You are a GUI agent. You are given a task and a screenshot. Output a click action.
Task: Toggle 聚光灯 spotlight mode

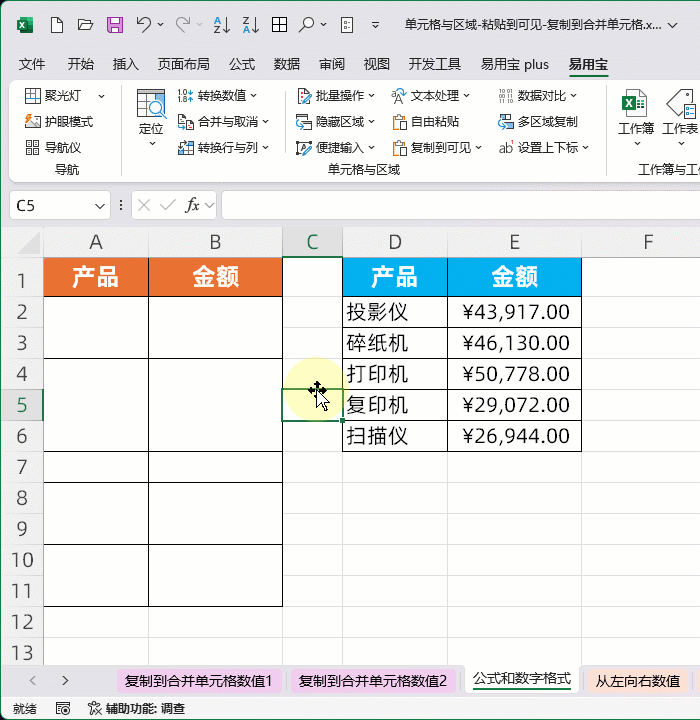click(62, 96)
